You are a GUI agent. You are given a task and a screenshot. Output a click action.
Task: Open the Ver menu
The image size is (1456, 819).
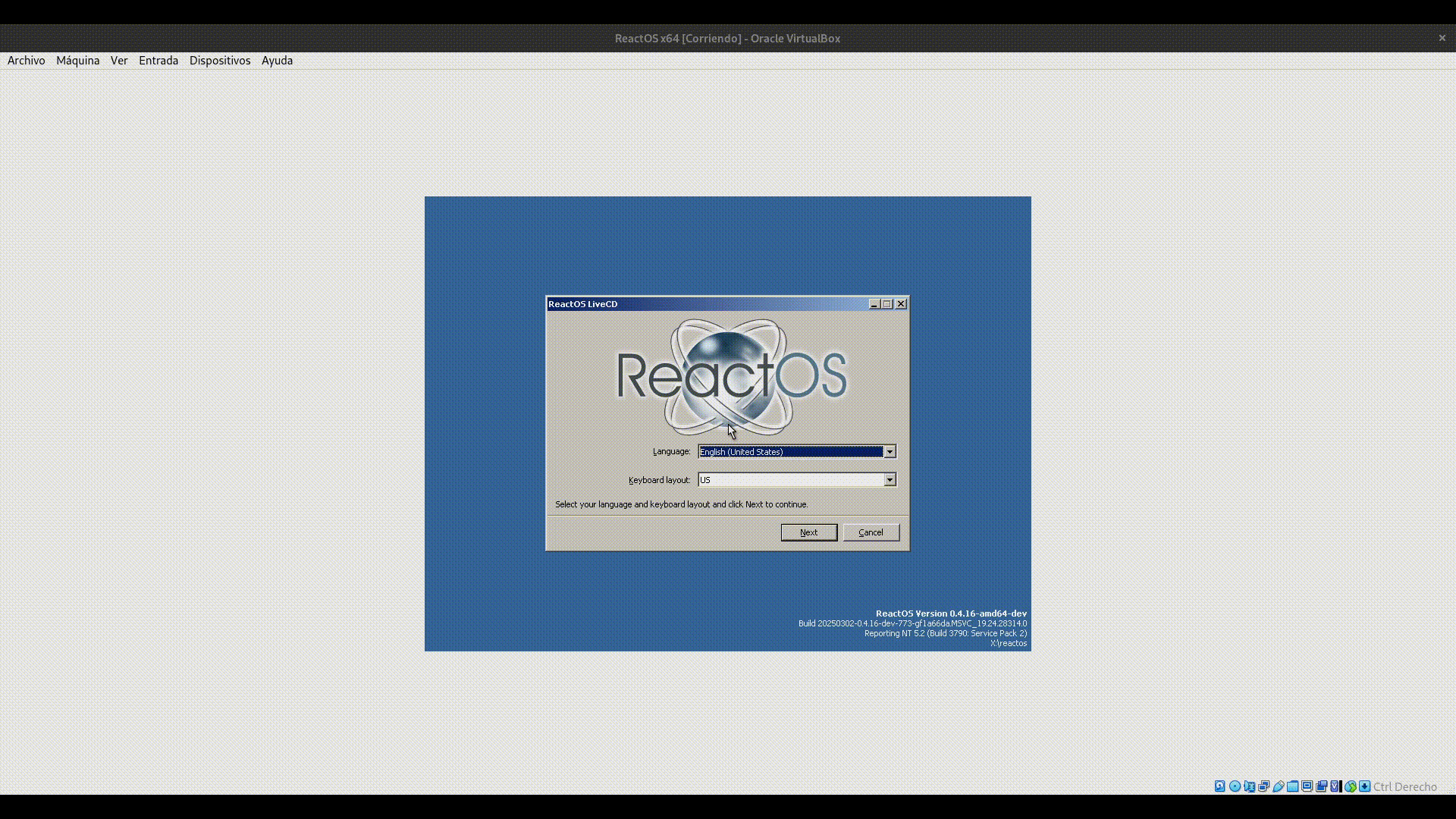click(x=119, y=61)
